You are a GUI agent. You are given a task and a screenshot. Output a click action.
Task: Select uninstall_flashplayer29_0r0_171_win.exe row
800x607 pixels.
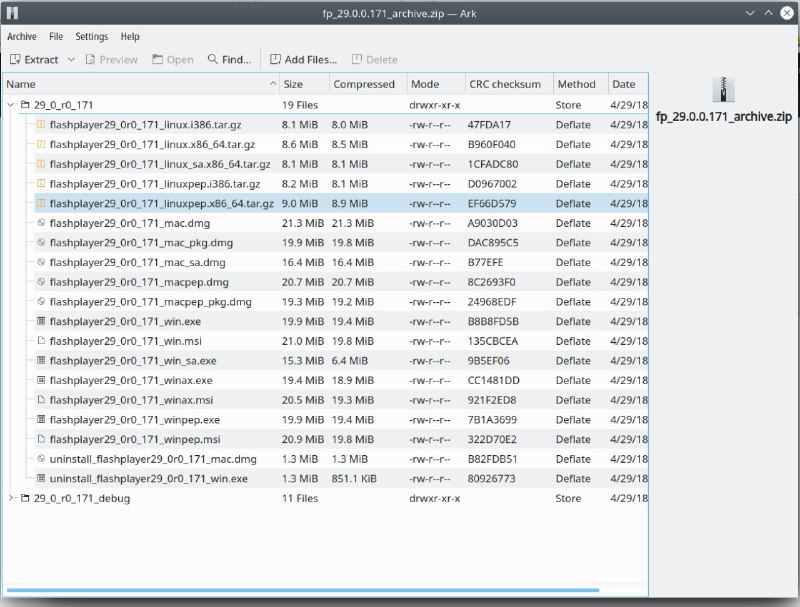pos(148,479)
